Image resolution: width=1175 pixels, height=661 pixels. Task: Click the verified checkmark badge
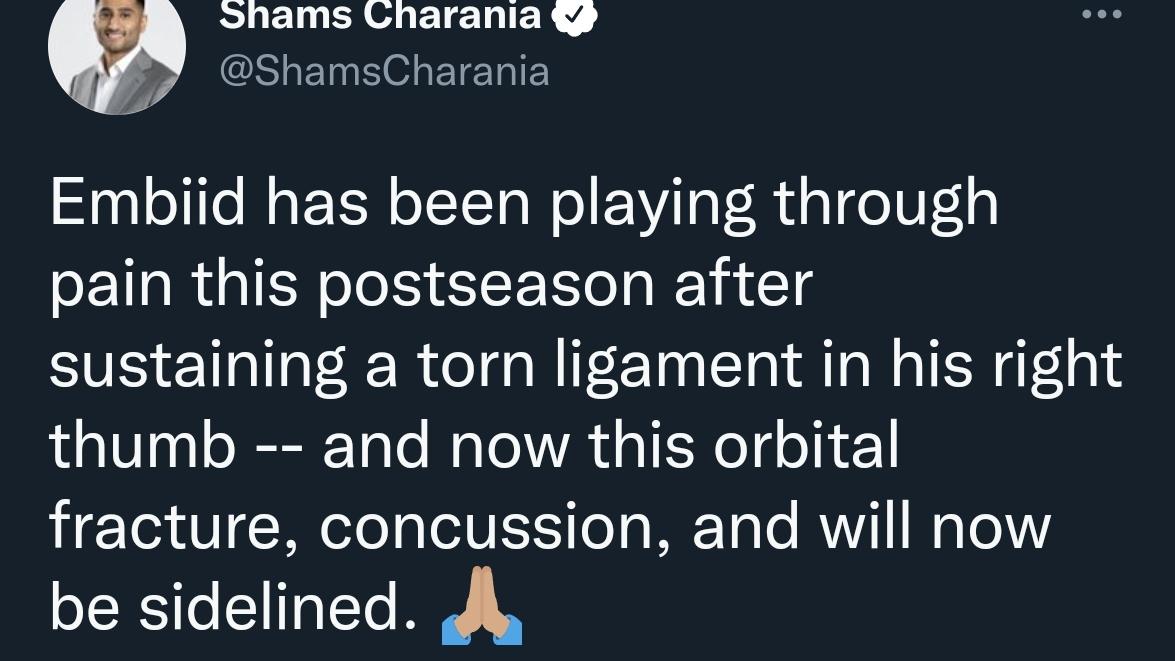coord(574,16)
